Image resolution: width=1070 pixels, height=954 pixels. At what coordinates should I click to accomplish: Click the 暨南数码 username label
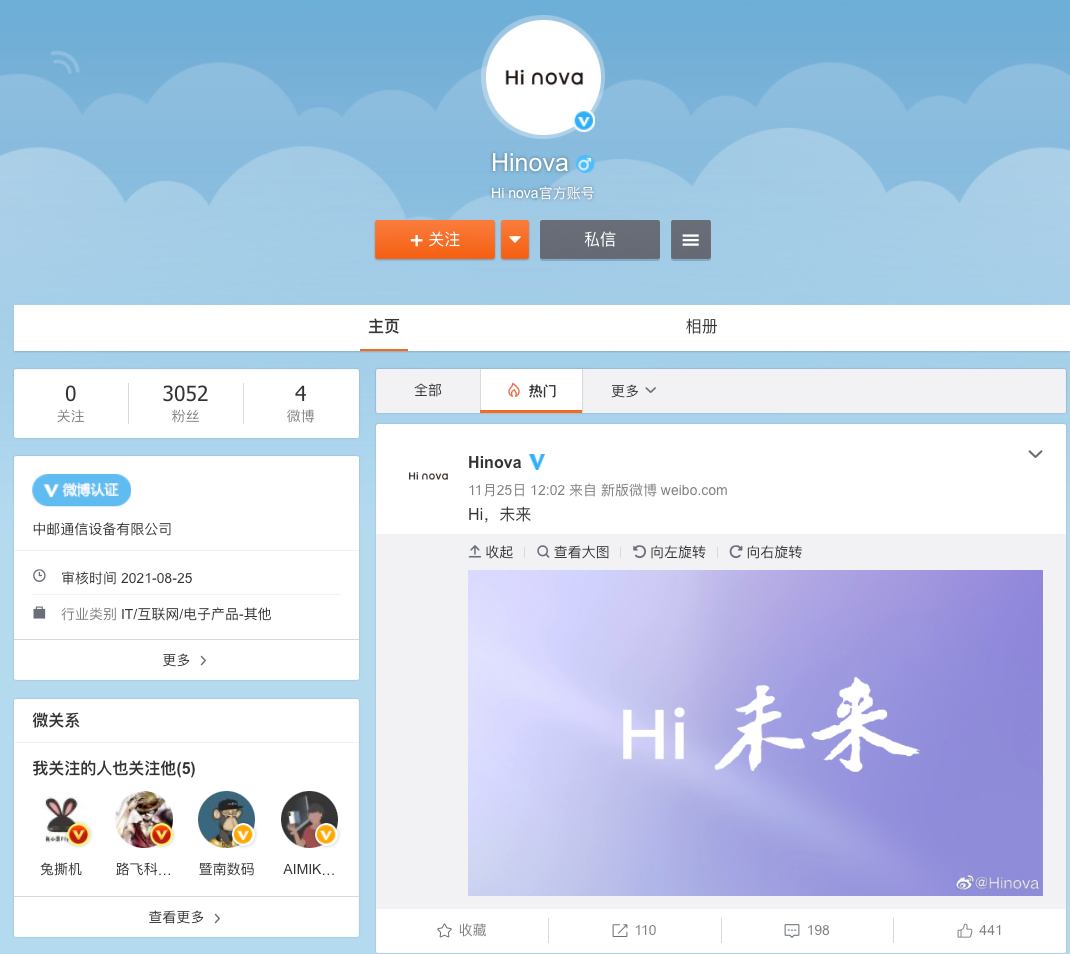click(227, 869)
